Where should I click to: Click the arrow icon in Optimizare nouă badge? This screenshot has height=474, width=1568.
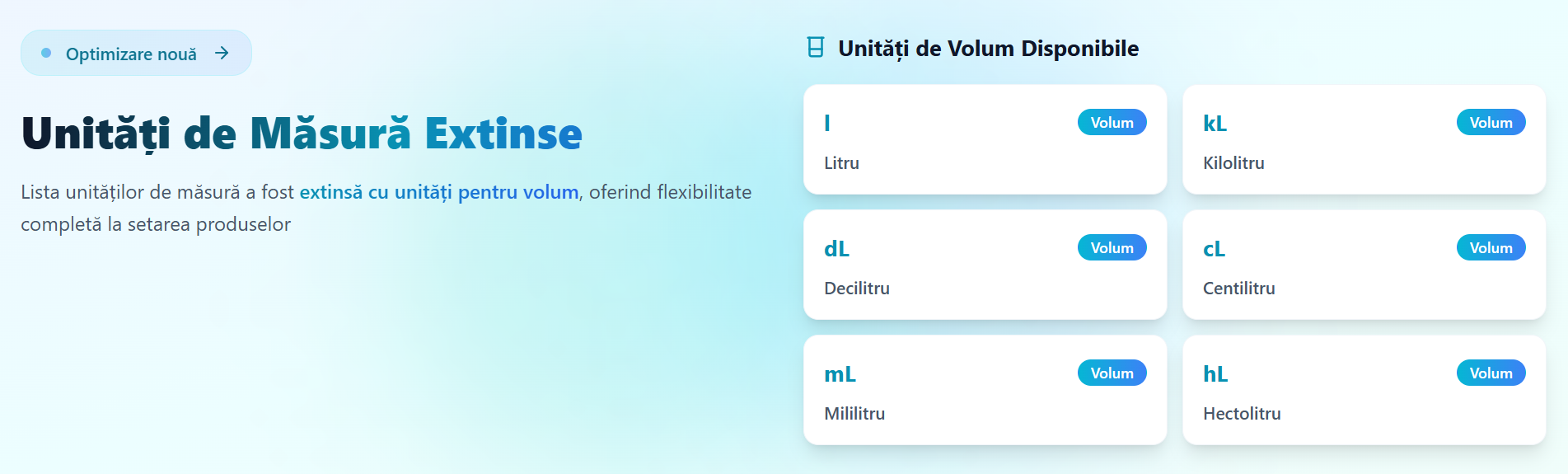(222, 53)
